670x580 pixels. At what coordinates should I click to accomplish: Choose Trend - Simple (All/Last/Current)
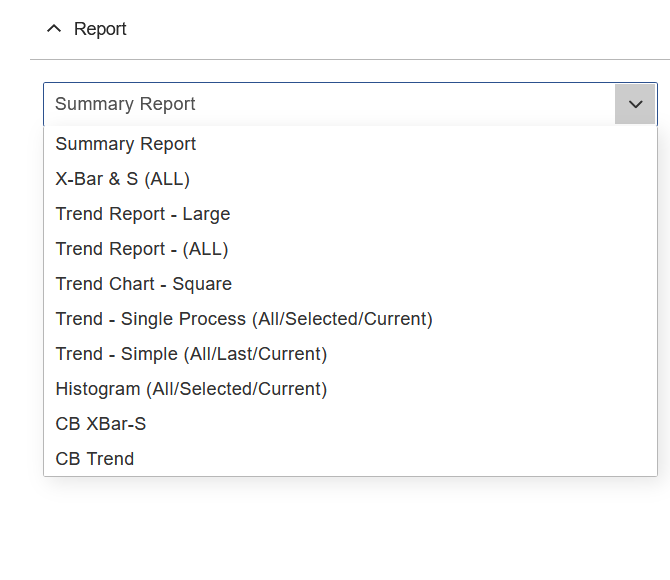click(191, 354)
